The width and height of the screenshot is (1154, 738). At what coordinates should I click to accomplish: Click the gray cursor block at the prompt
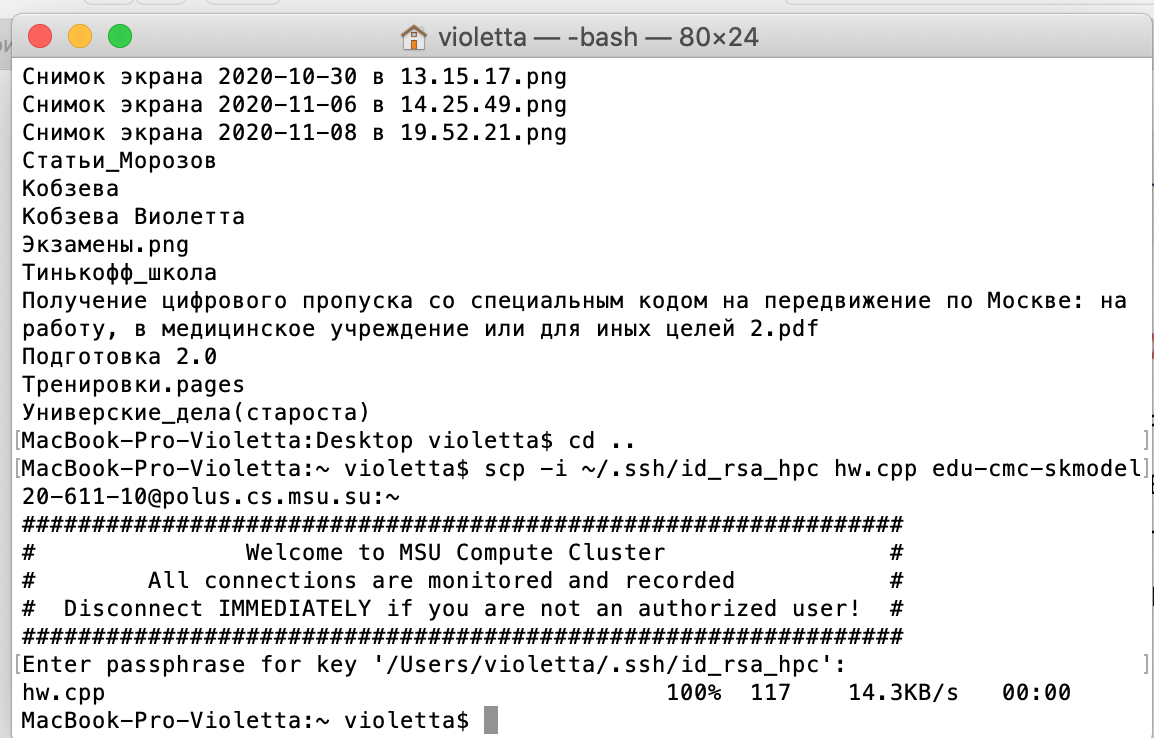point(491,720)
